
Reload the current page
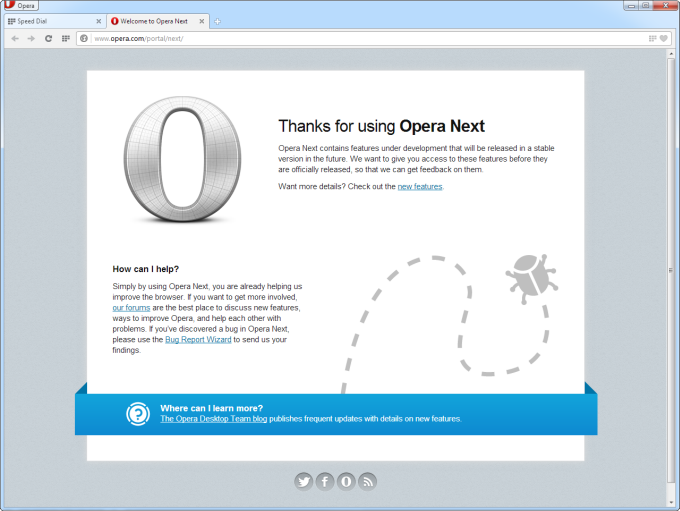[49, 39]
